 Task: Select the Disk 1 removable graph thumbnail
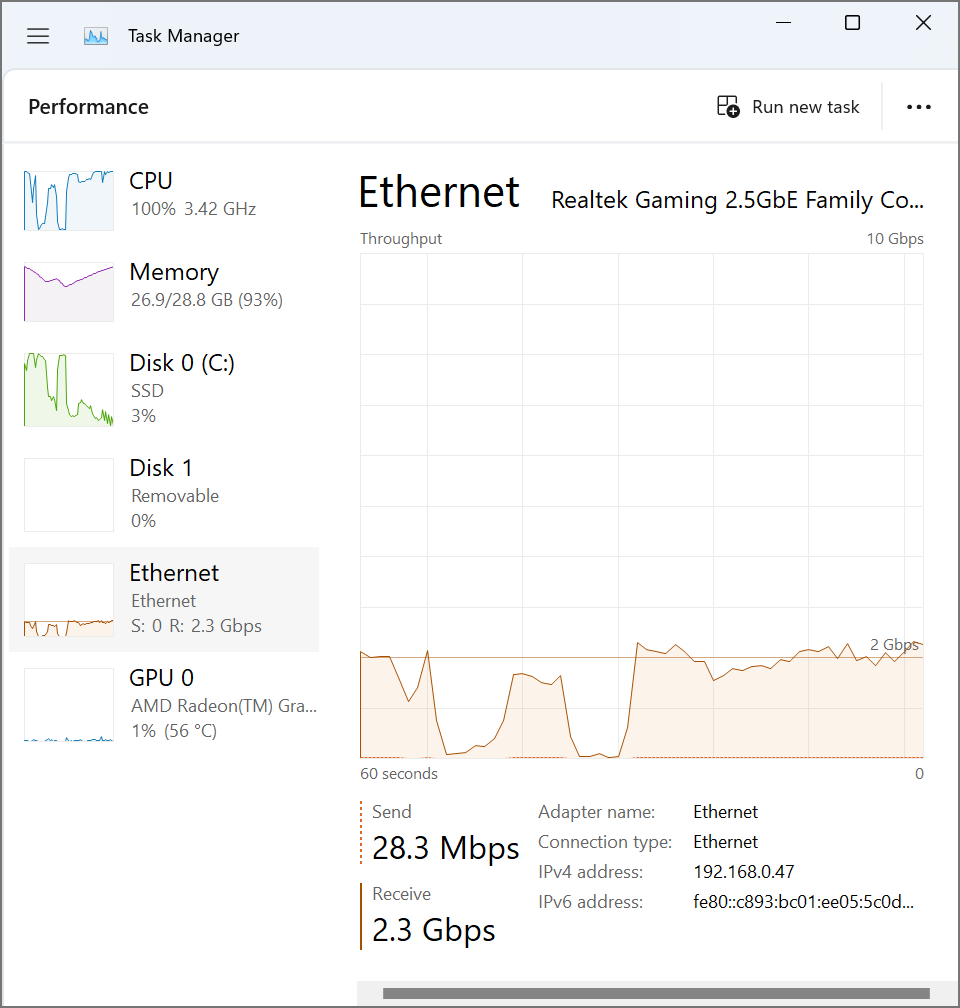point(69,495)
